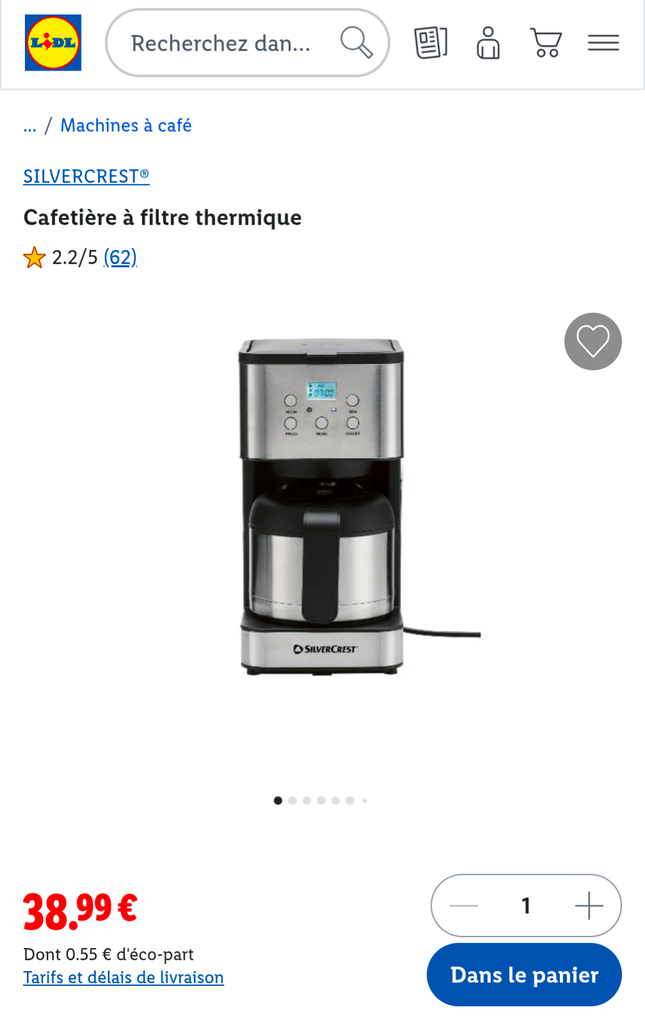The image size is (645, 1024).
Task: Open the Lidl home logo
Action: 53,42
